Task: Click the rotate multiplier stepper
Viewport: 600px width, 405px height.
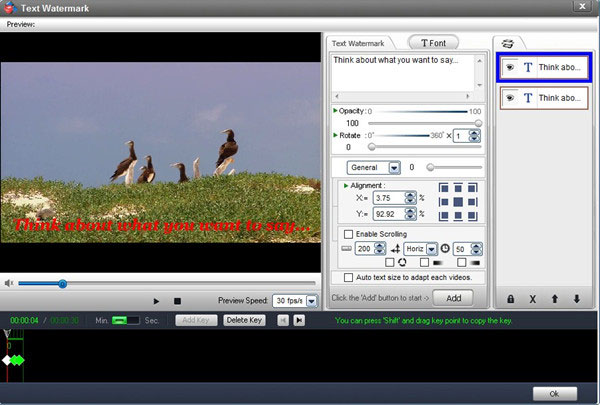Action: click(x=474, y=136)
